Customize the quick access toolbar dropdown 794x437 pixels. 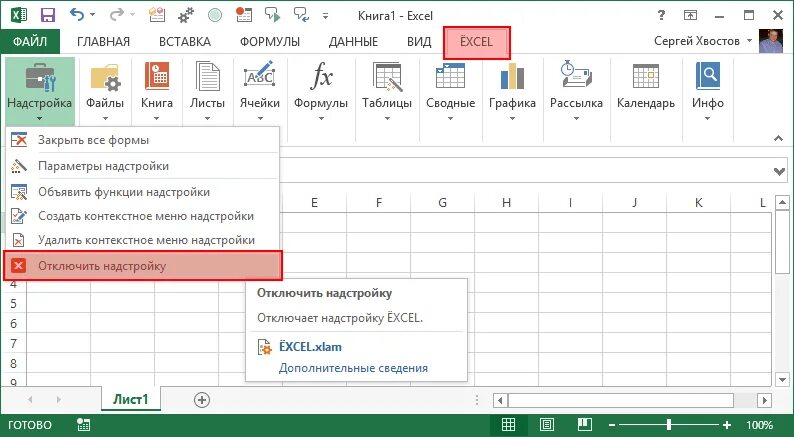coord(326,16)
